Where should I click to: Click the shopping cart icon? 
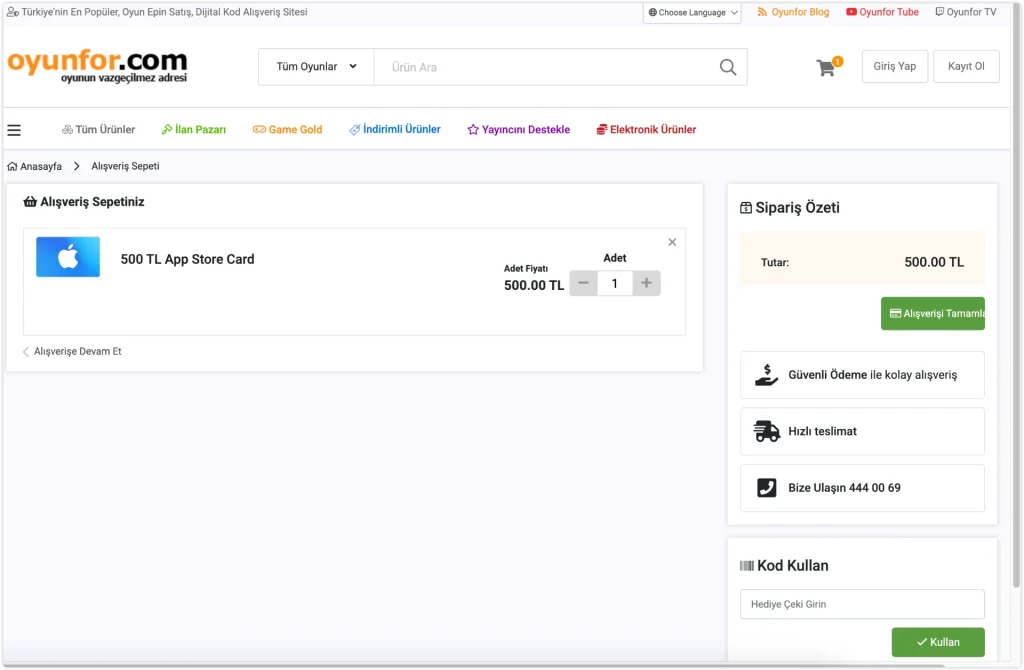point(827,67)
